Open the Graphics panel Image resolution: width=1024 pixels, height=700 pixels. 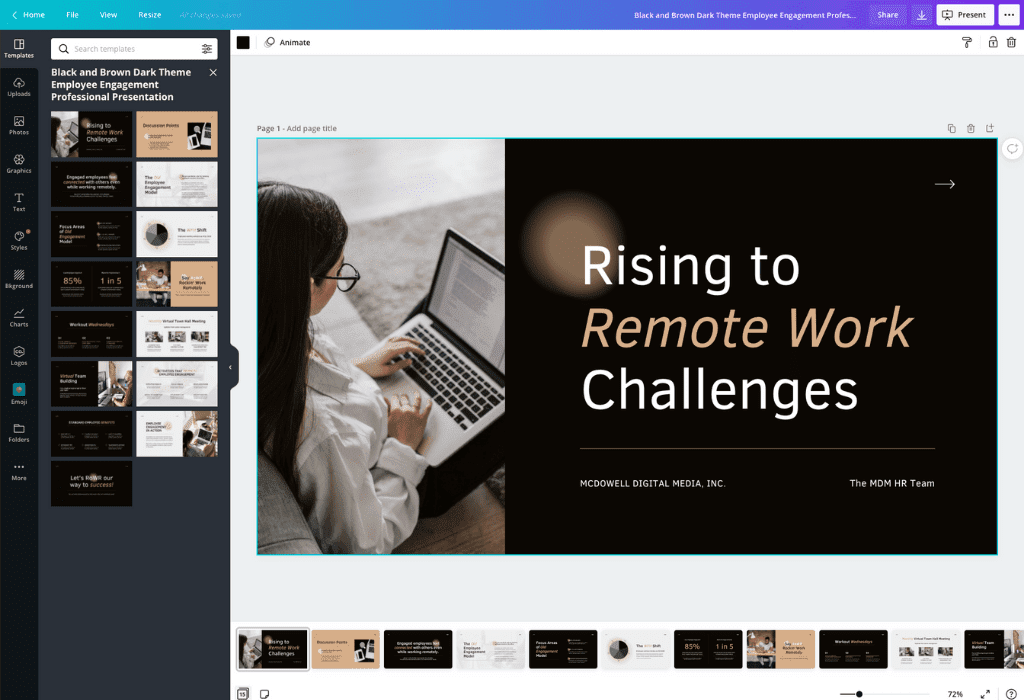(19, 165)
